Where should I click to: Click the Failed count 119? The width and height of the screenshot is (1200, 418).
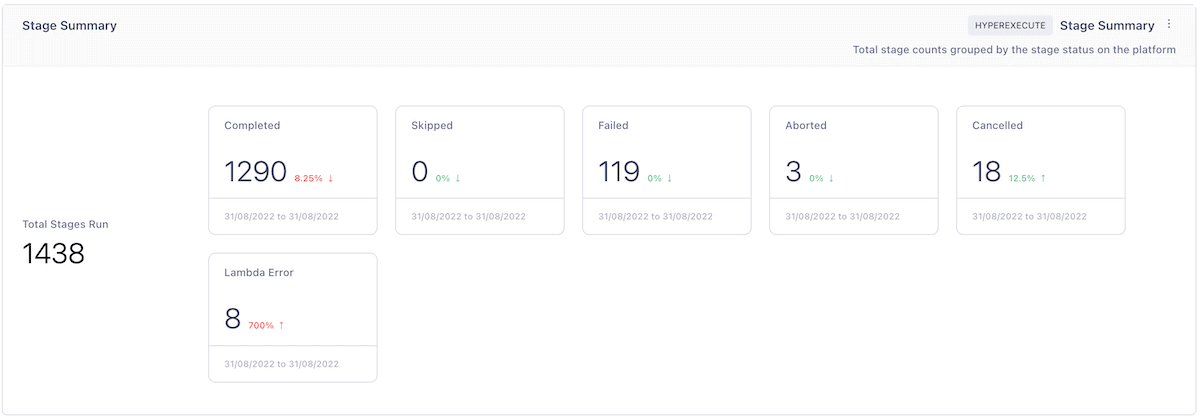(619, 173)
